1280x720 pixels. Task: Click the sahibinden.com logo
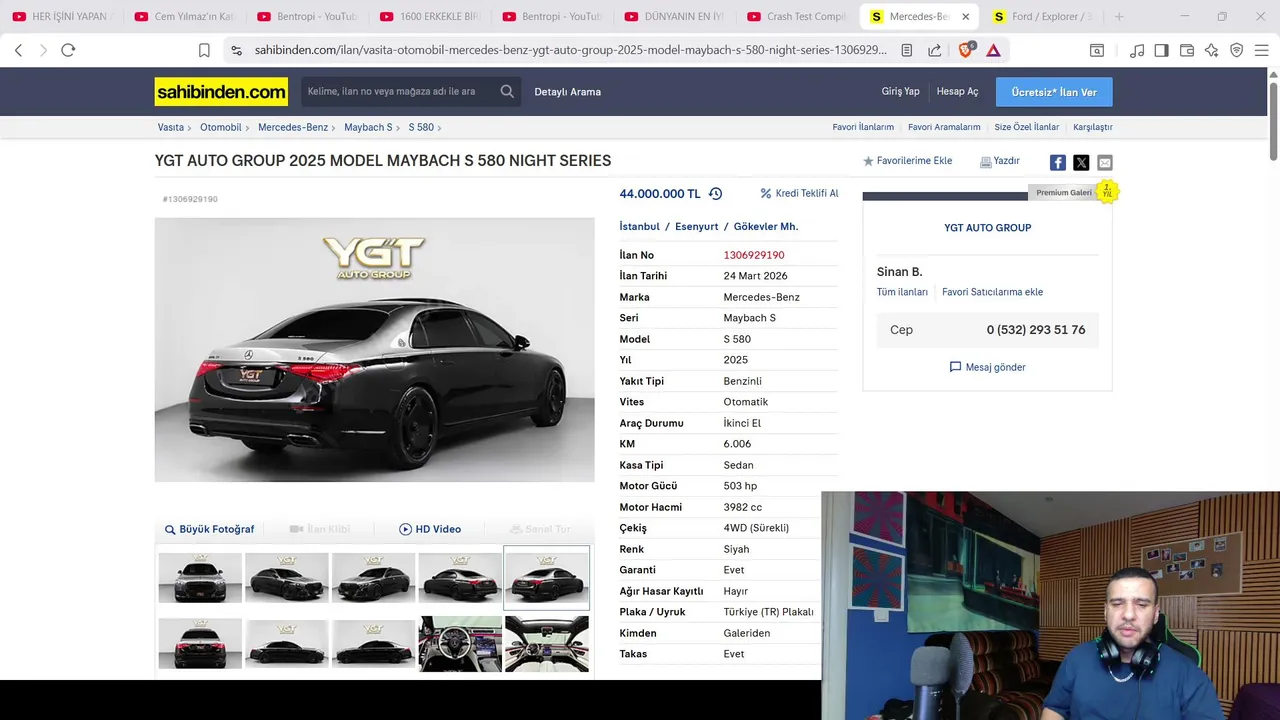(221, 92)
